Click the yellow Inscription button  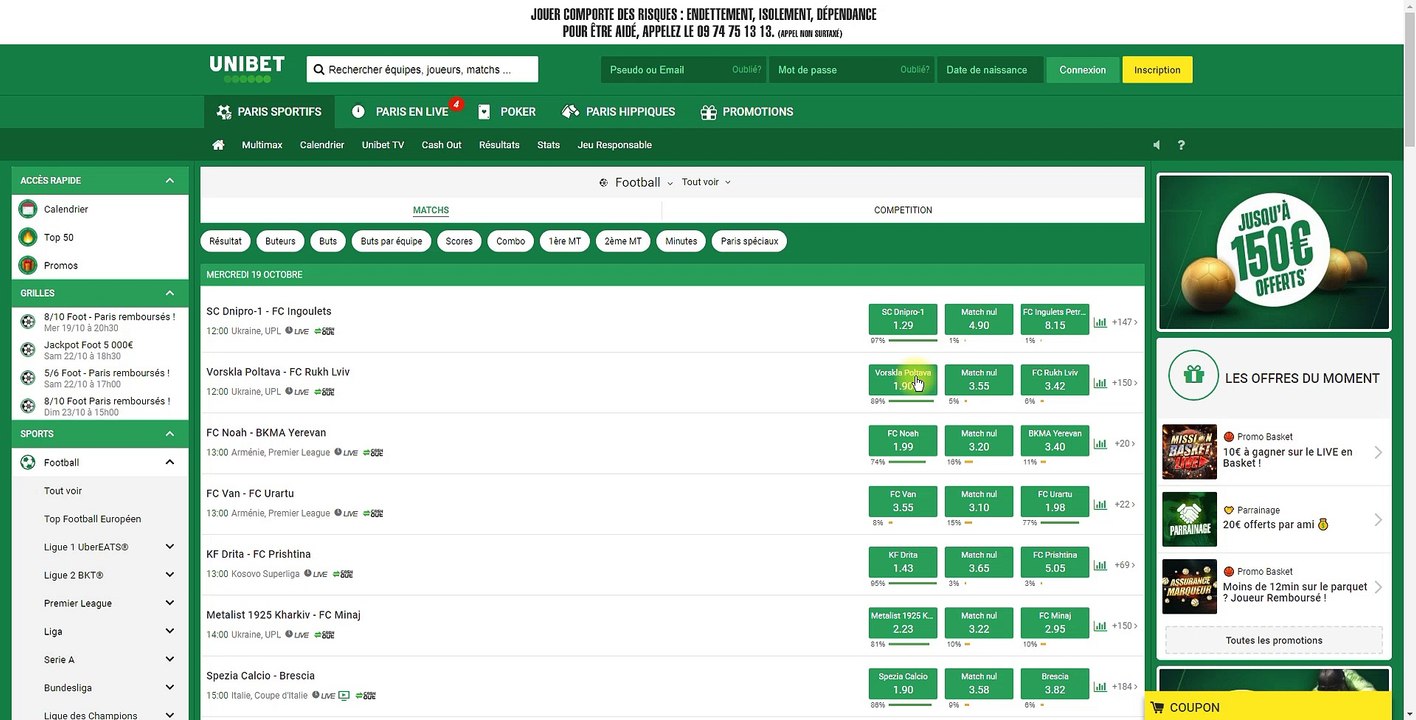coord(1157,70)
